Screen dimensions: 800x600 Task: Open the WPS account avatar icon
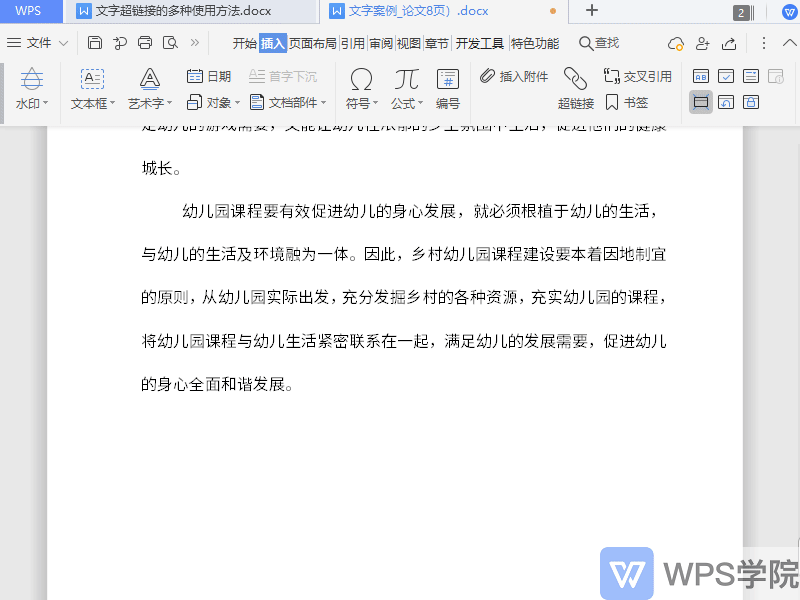coord(789,12)
